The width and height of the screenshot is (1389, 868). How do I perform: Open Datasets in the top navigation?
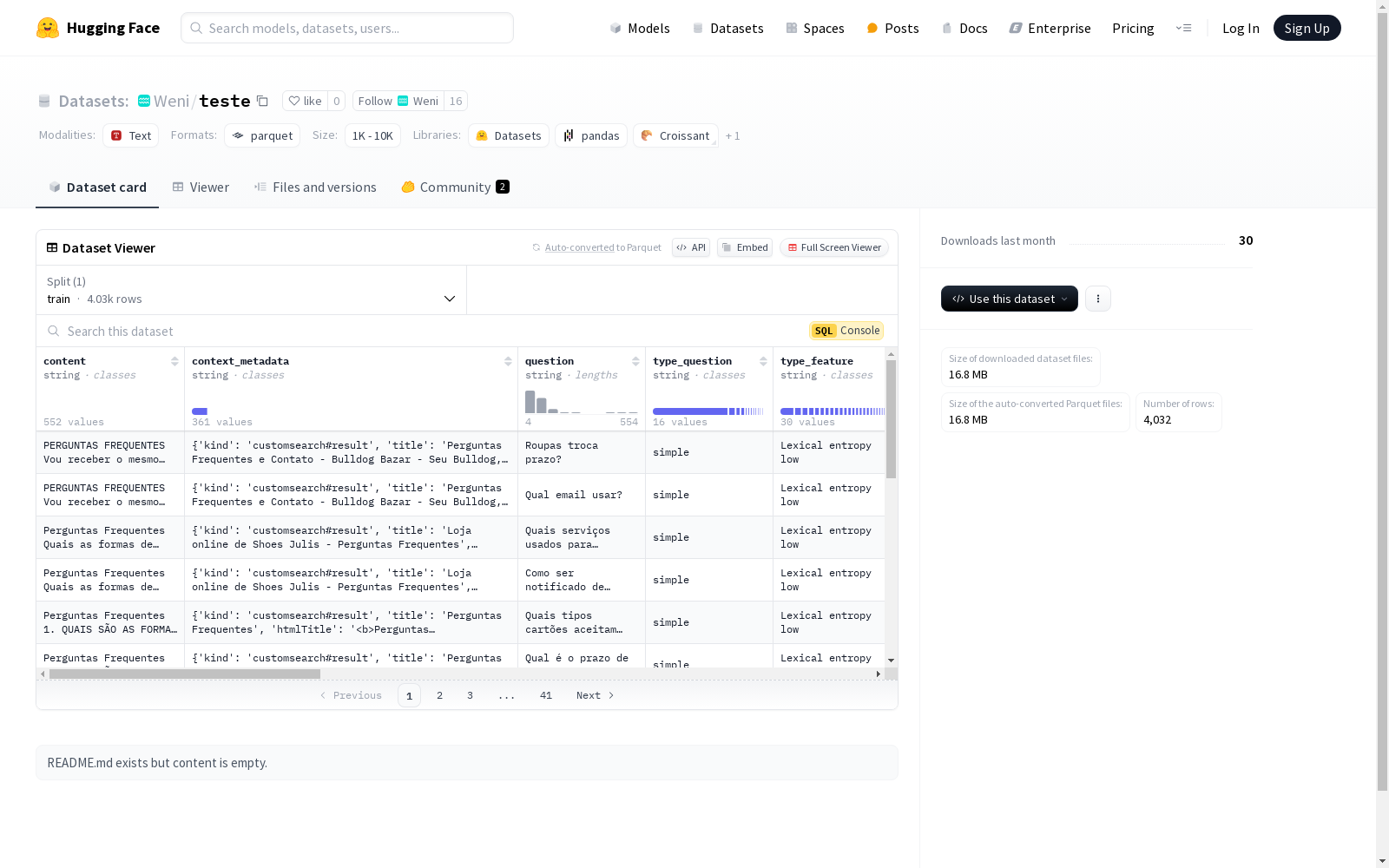tap(727, 28)
